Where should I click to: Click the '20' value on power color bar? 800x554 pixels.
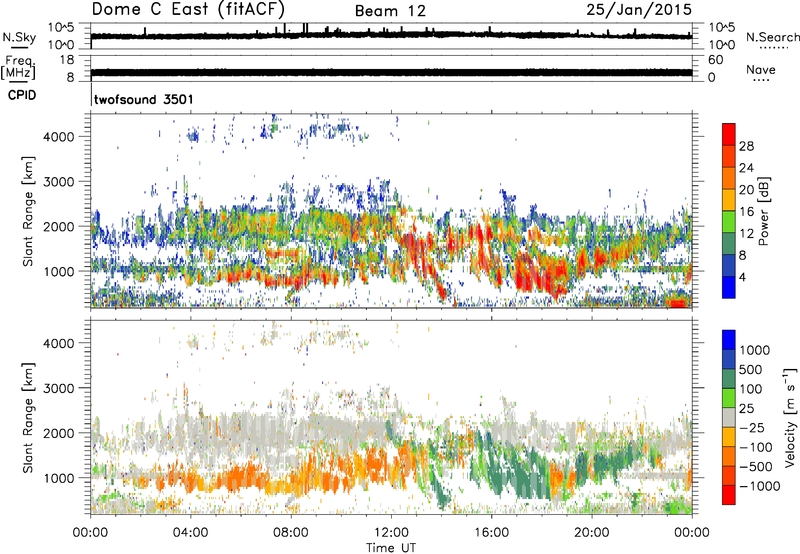[x=746, y=190]
